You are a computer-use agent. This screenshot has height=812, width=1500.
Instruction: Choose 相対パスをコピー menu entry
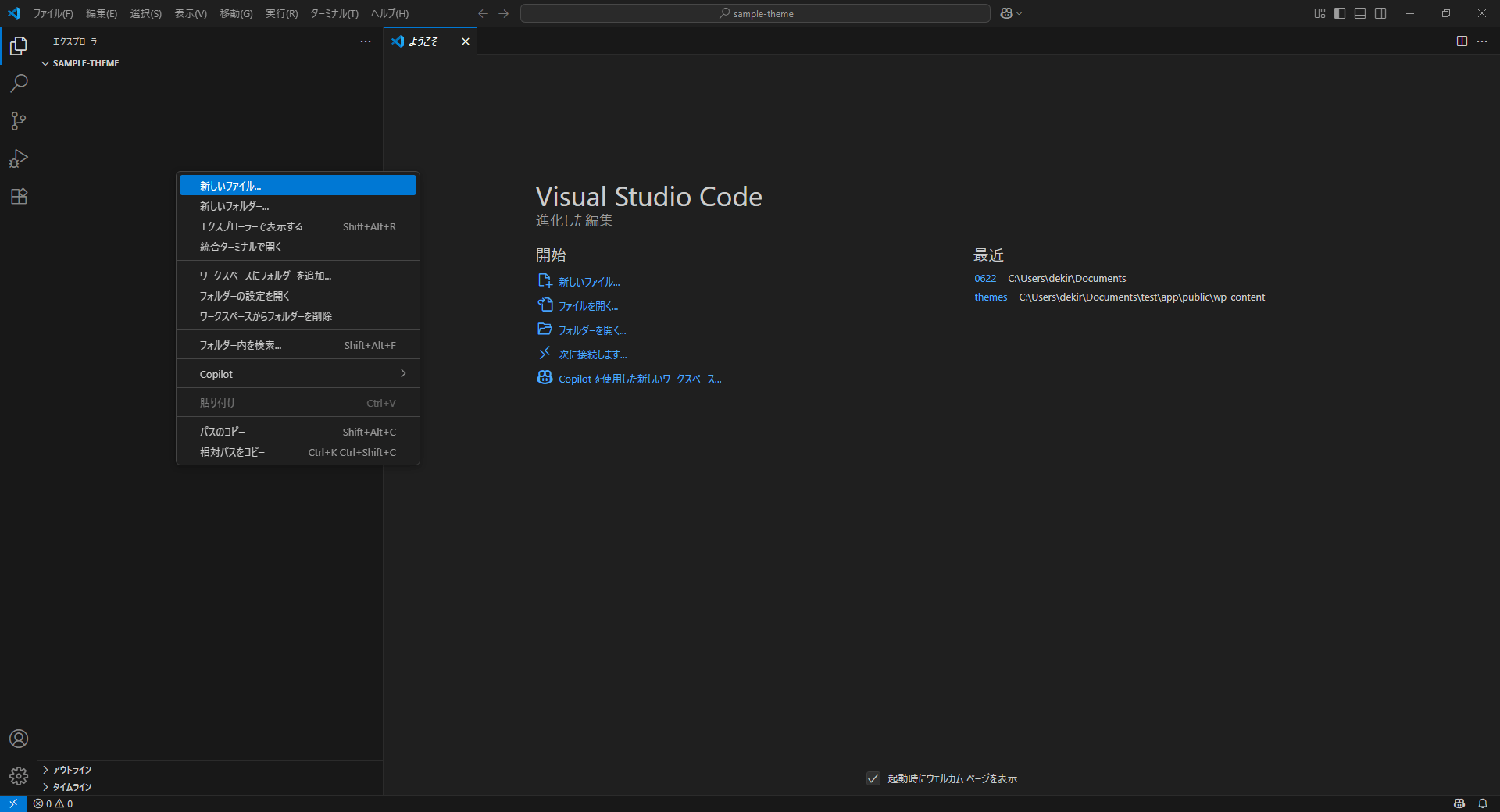[298, 452]
